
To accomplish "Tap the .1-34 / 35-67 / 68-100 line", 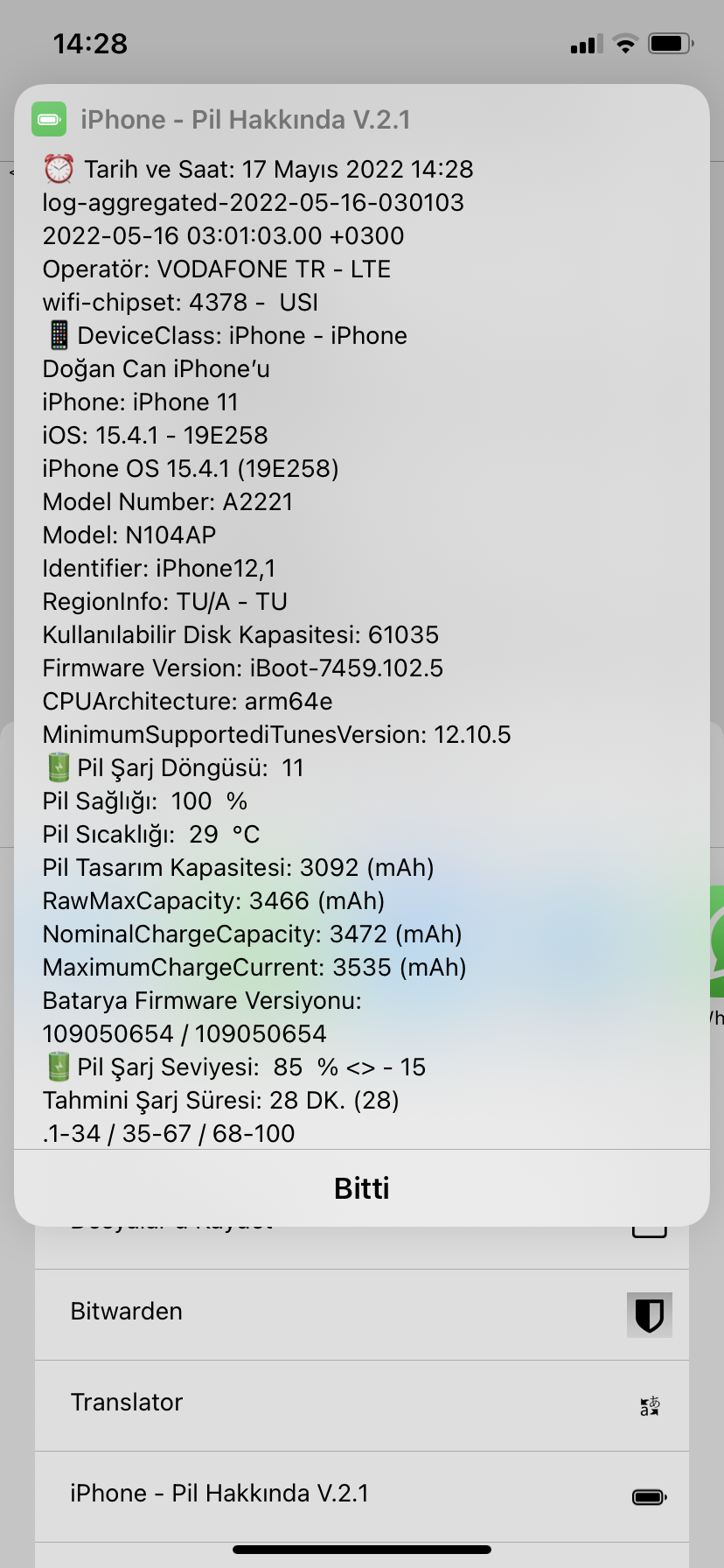I will (169, 1133).
